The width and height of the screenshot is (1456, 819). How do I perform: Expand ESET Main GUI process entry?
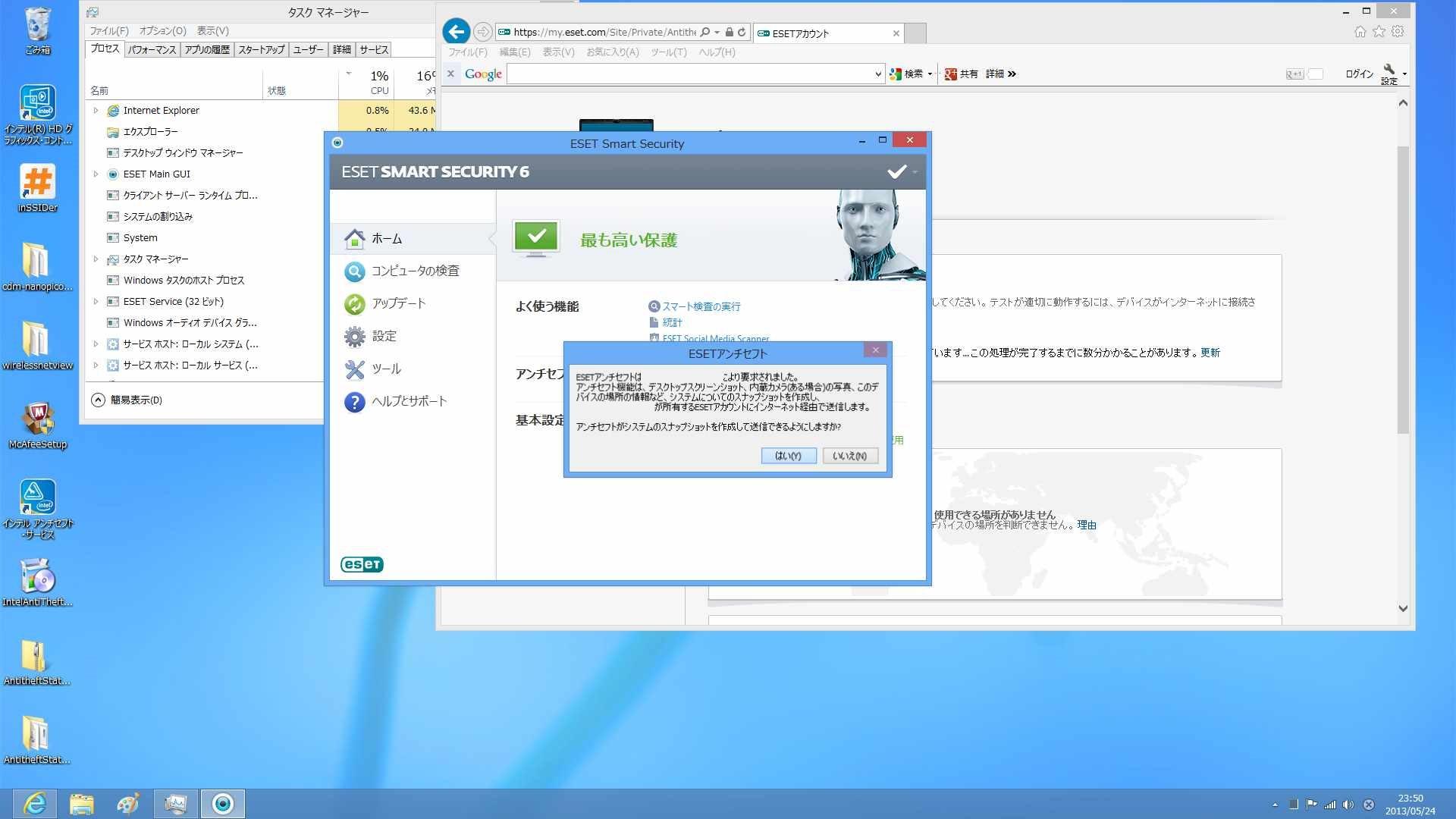[96, 174]
